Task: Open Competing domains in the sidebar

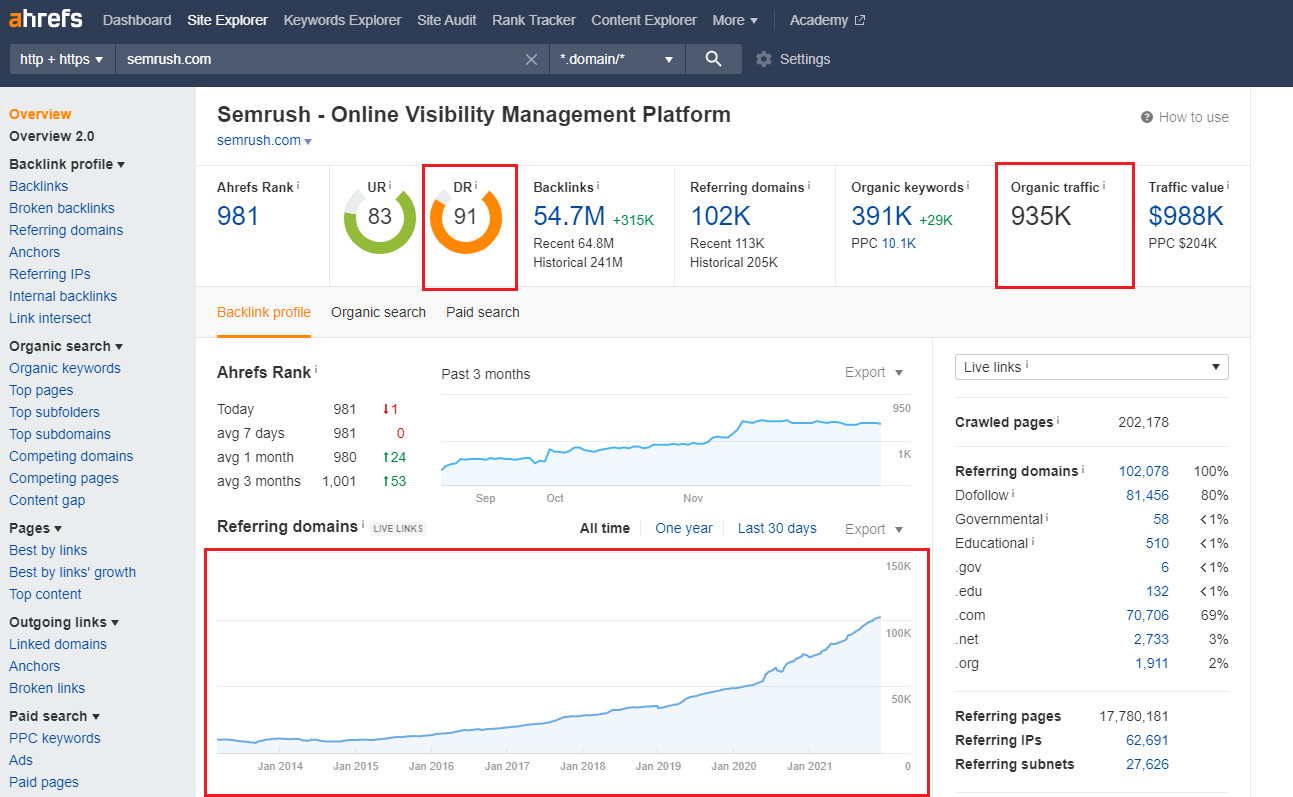Action: [x=71, y=456]
